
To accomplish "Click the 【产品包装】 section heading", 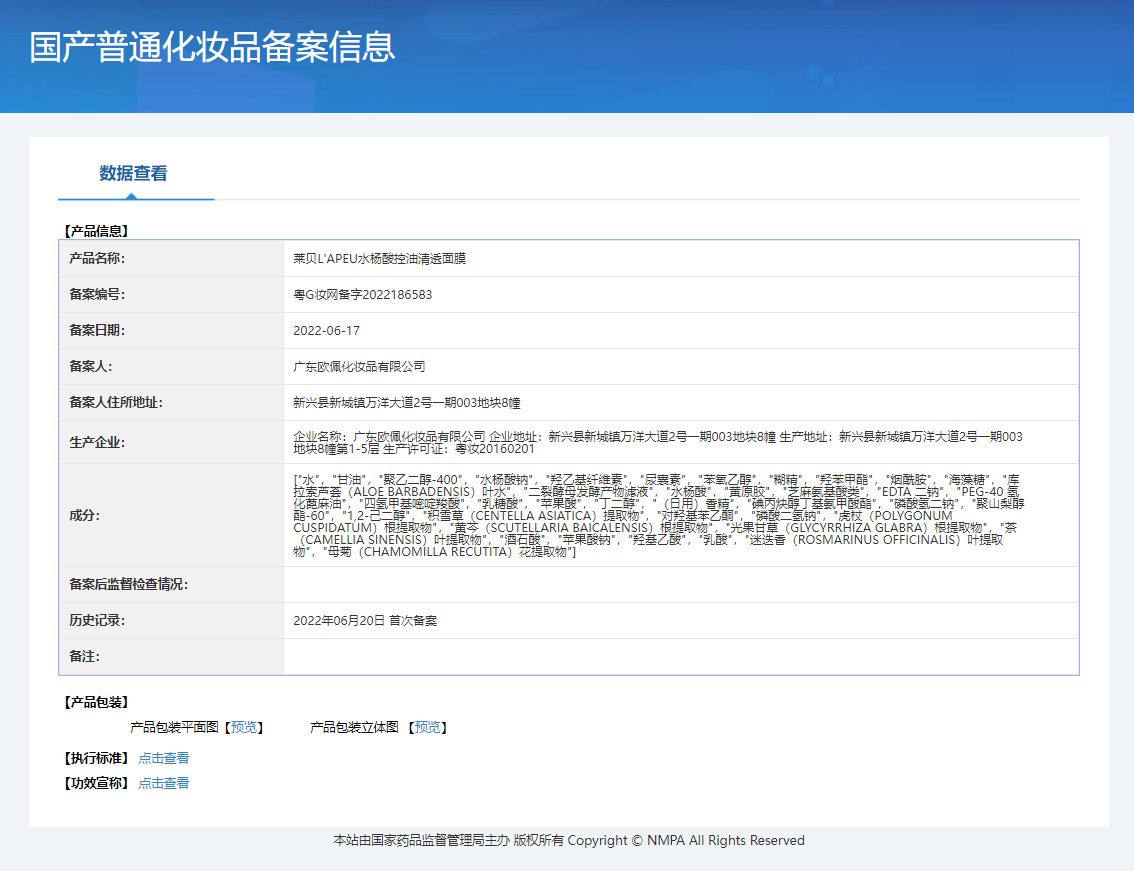I will 96,703.
